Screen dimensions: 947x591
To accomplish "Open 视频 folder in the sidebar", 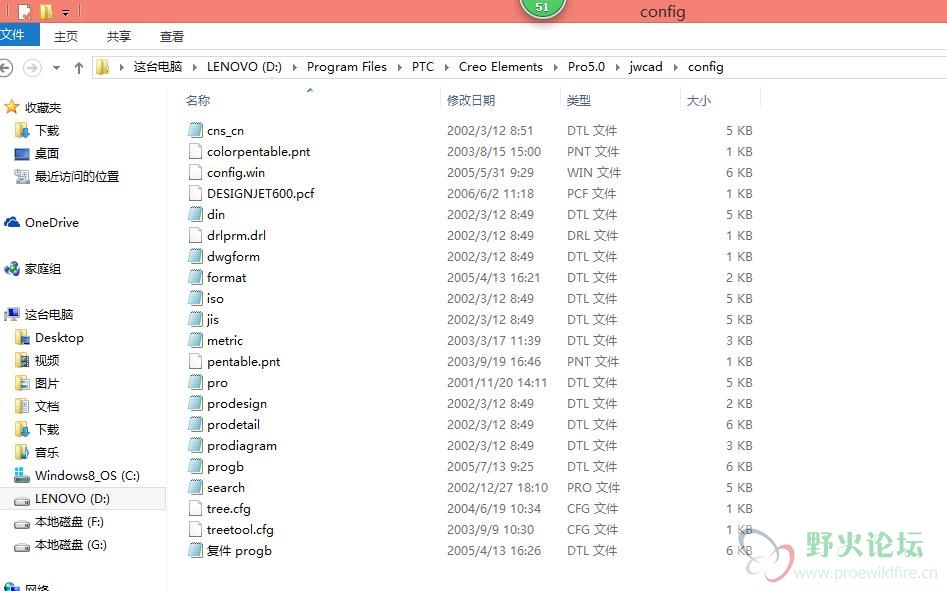I will (47, 360).
